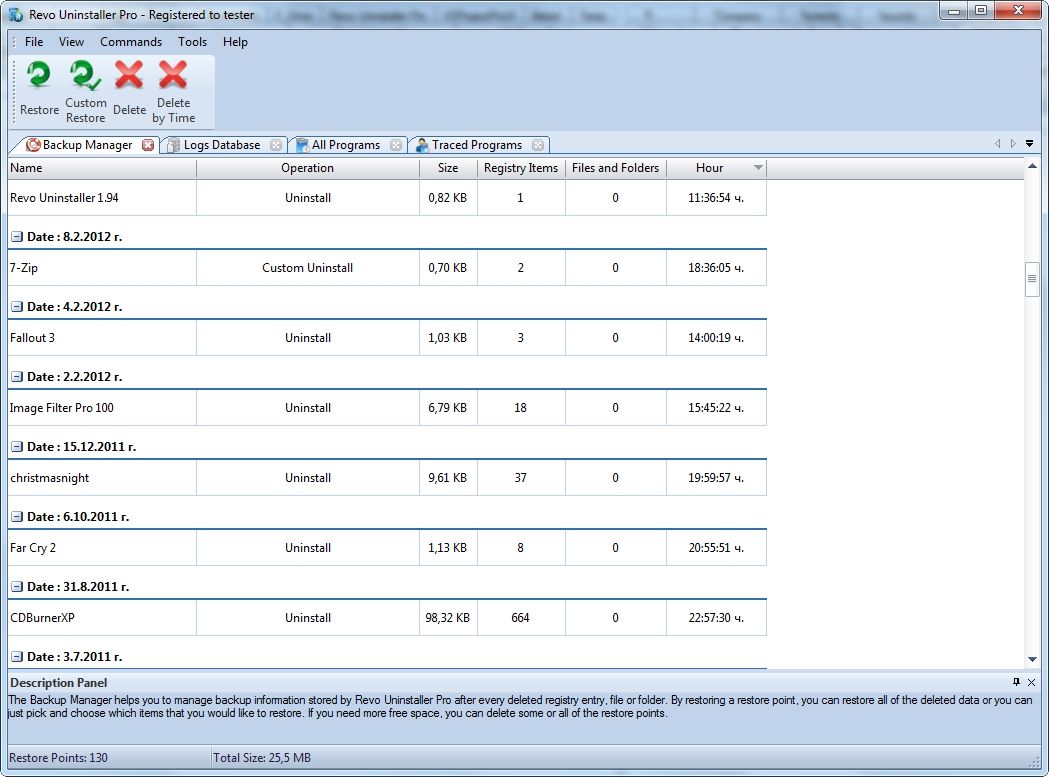The image size is (1049, 777).
Task: Click Total Size: 25,5 MB status
Action: coord(262,758)
